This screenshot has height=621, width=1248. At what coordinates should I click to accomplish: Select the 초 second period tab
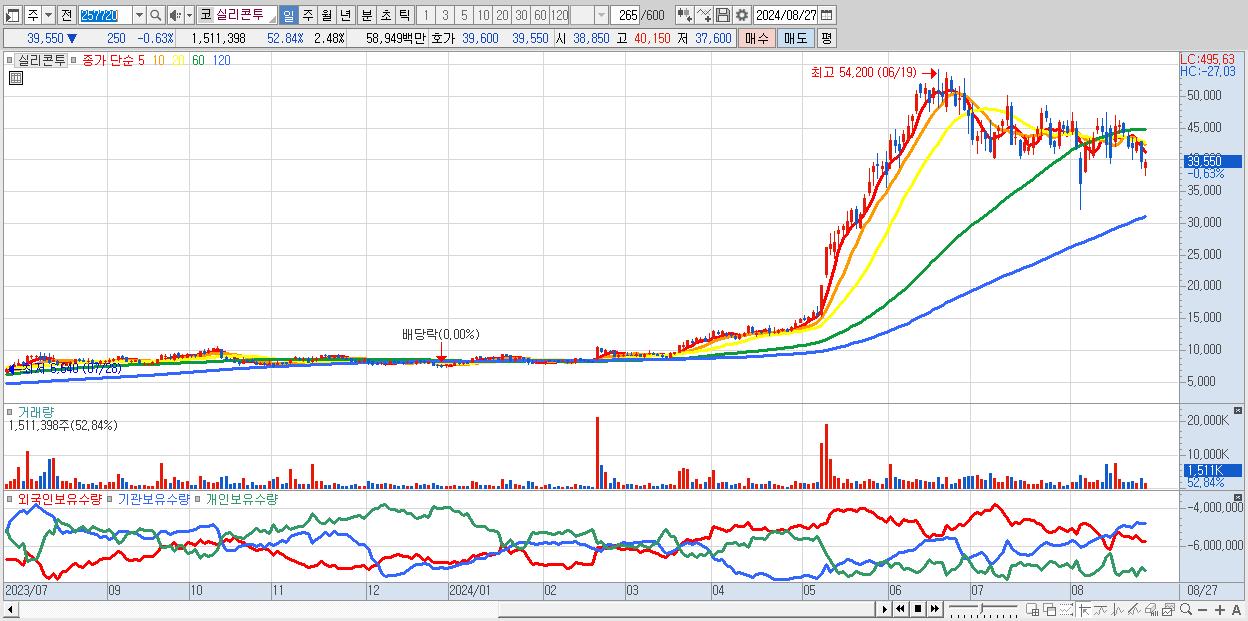385,15
